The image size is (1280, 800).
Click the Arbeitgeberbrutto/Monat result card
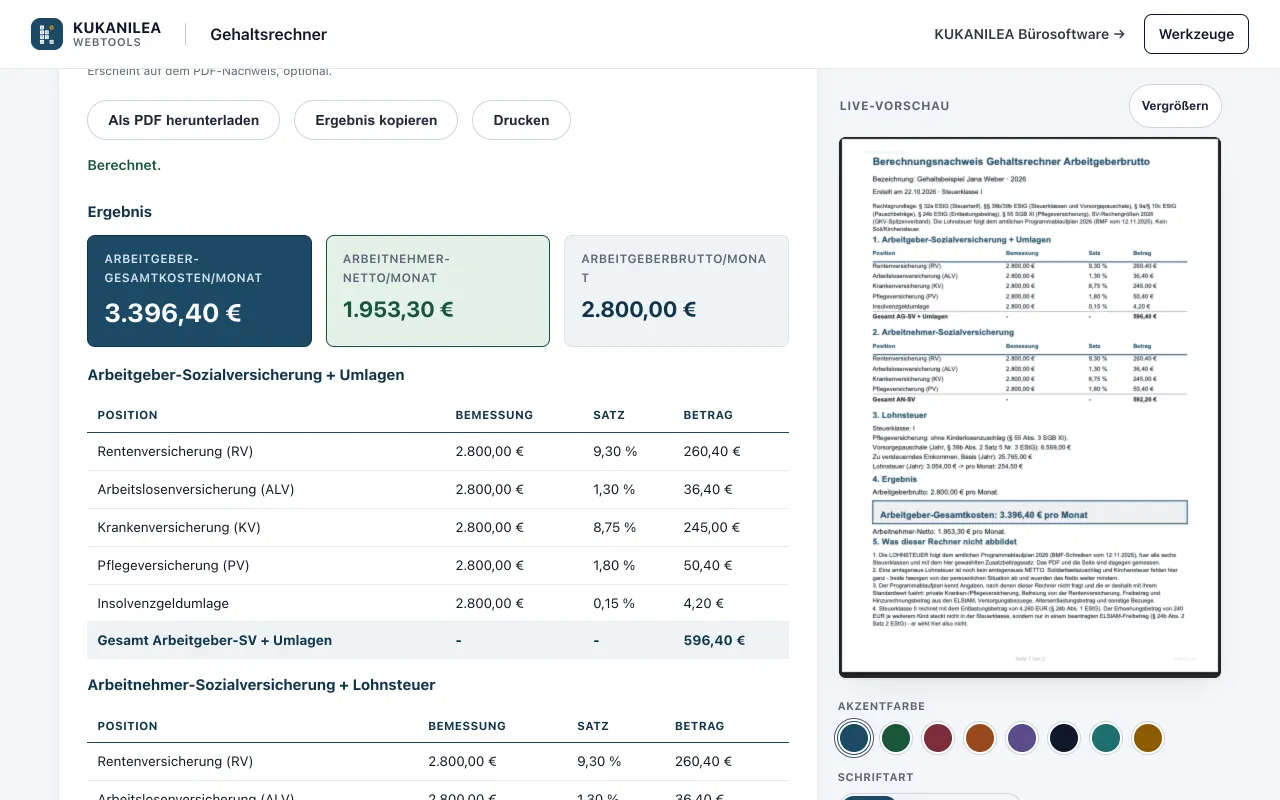tap(676, 291)
